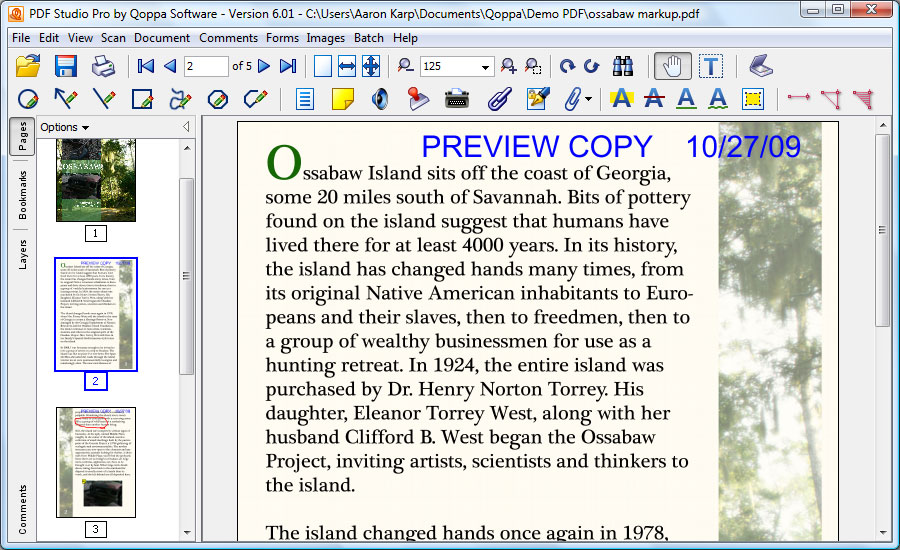Go to the first page
Image resolution: width=900 pixels, height=550 pixels.
coord(146,66)
